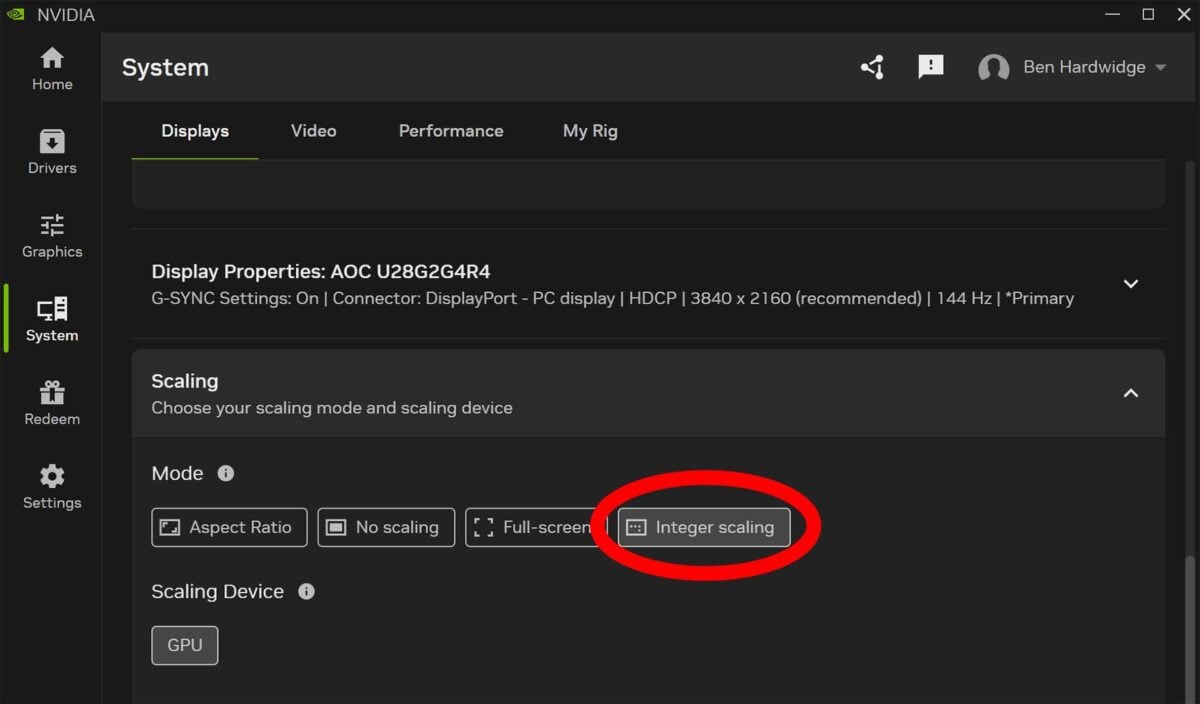The height and width of the screenshot is (704, 1200).
Task: Switch to the Video tab
Action: 313,130
